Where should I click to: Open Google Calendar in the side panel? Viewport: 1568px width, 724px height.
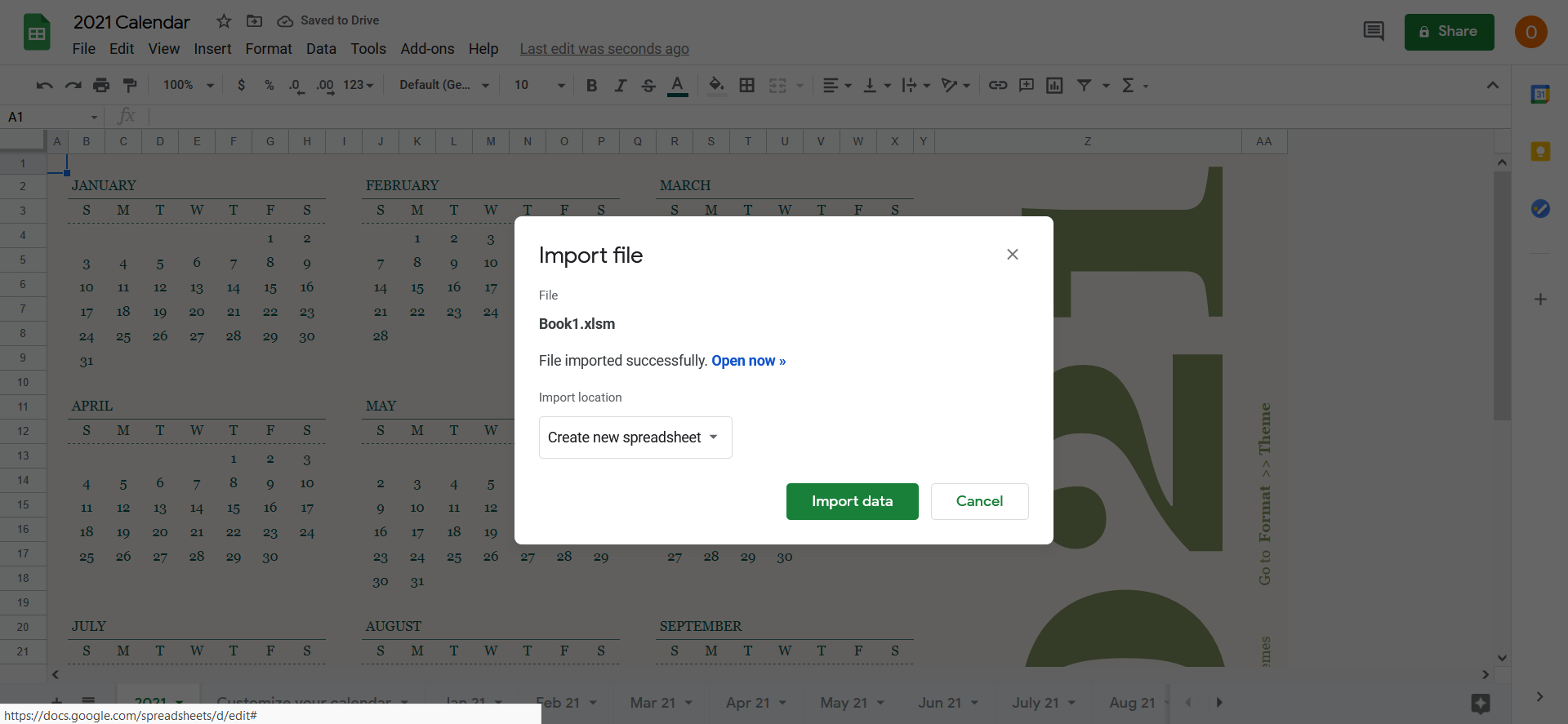(1540, 95)
